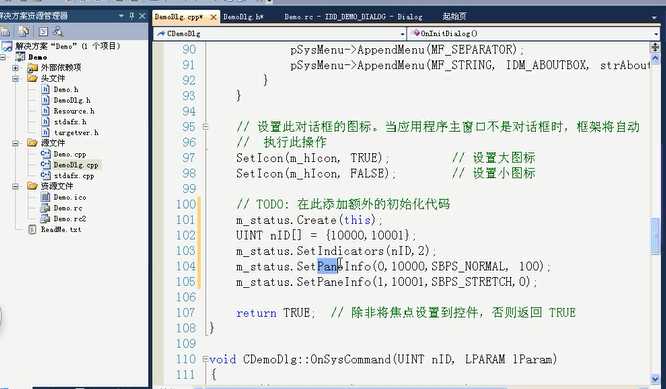Click the Demo.rc2 resource file icon
The image size is (666, 389).
coord(45,219)
